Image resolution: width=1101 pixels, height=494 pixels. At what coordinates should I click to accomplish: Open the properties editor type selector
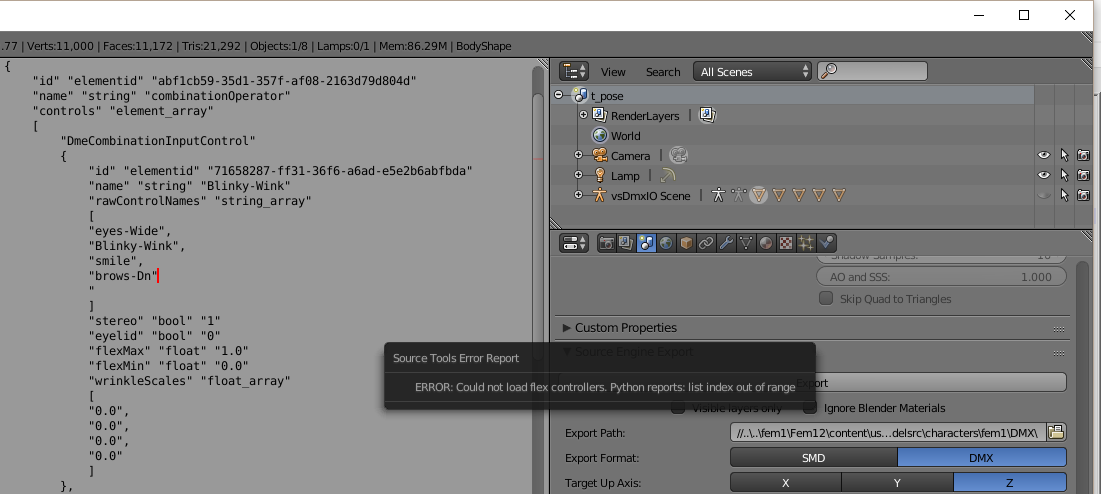[574, 243]
